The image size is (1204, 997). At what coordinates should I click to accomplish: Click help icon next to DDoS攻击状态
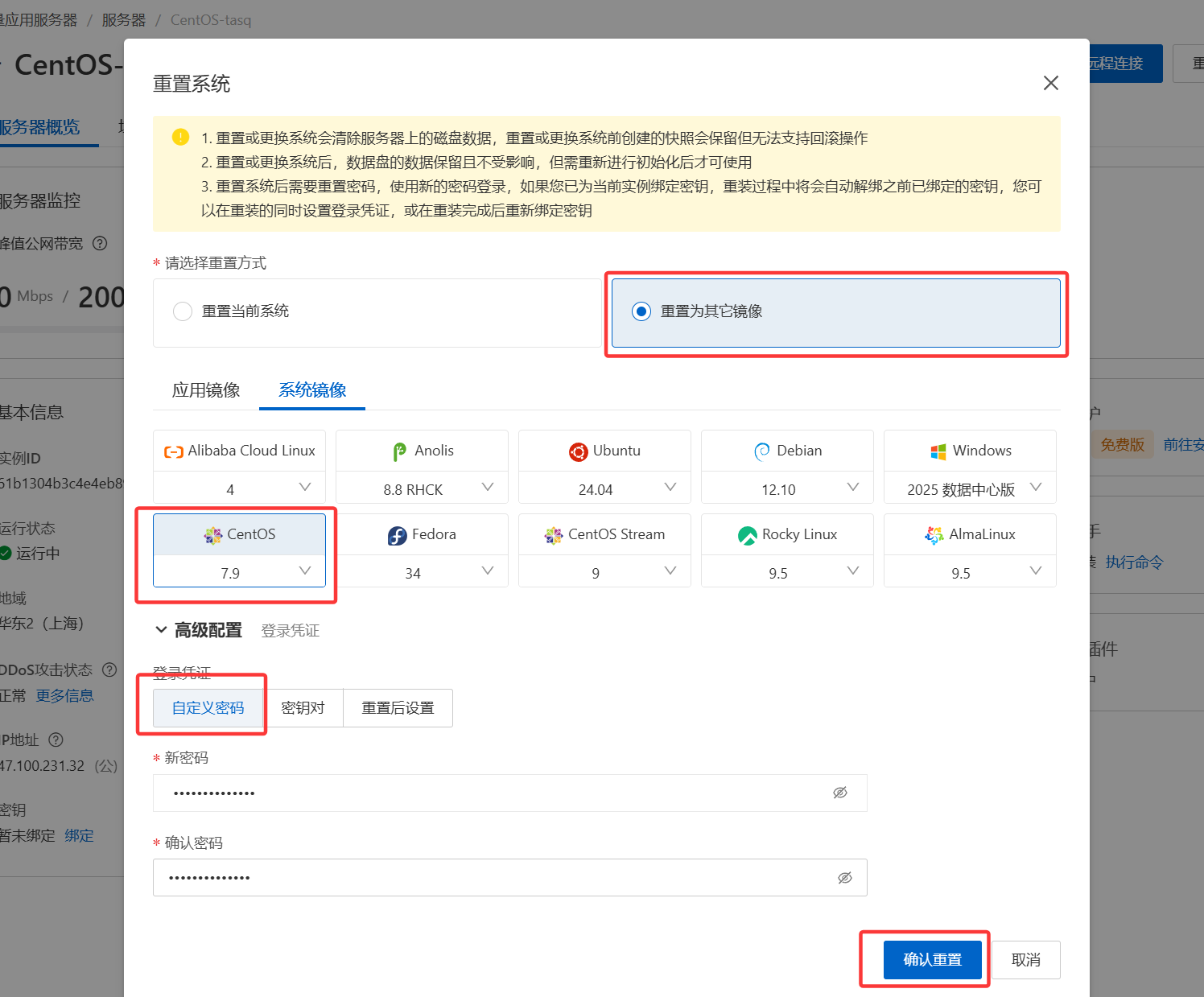pyautogui.click(x=109, y=669)
